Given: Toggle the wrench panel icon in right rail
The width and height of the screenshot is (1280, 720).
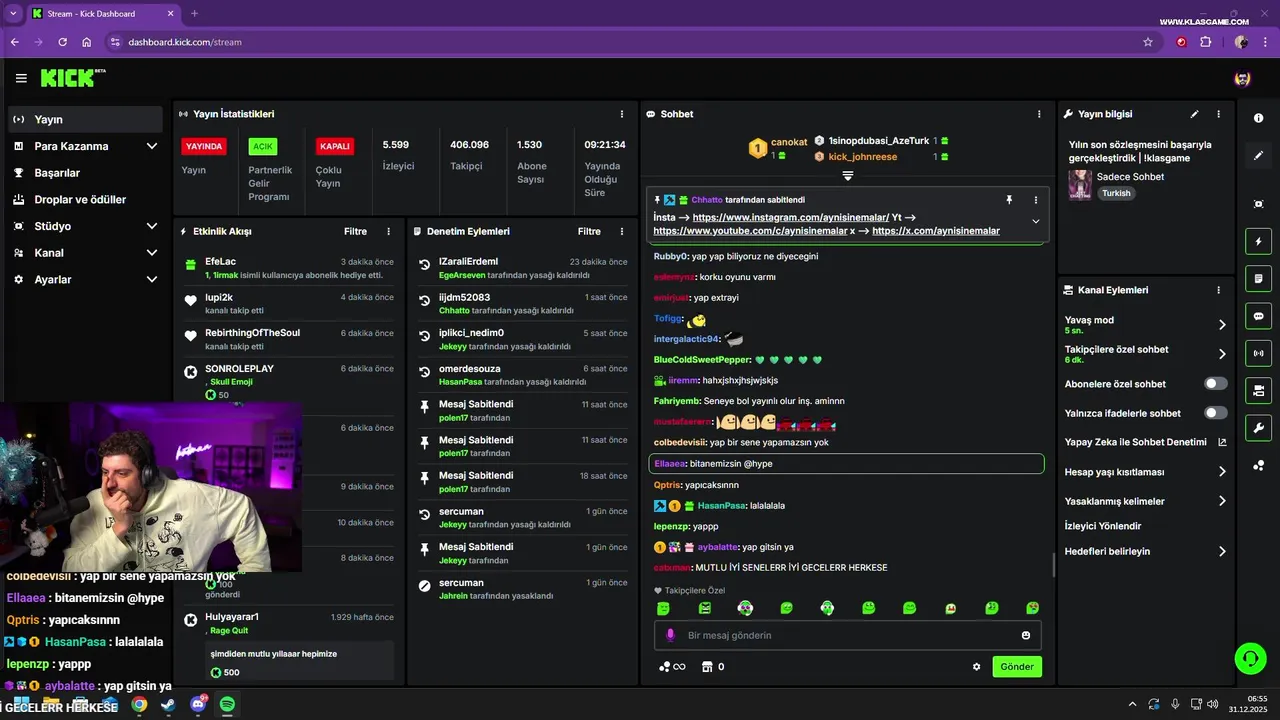Looking at the screenshot, I should [1258, 428].
